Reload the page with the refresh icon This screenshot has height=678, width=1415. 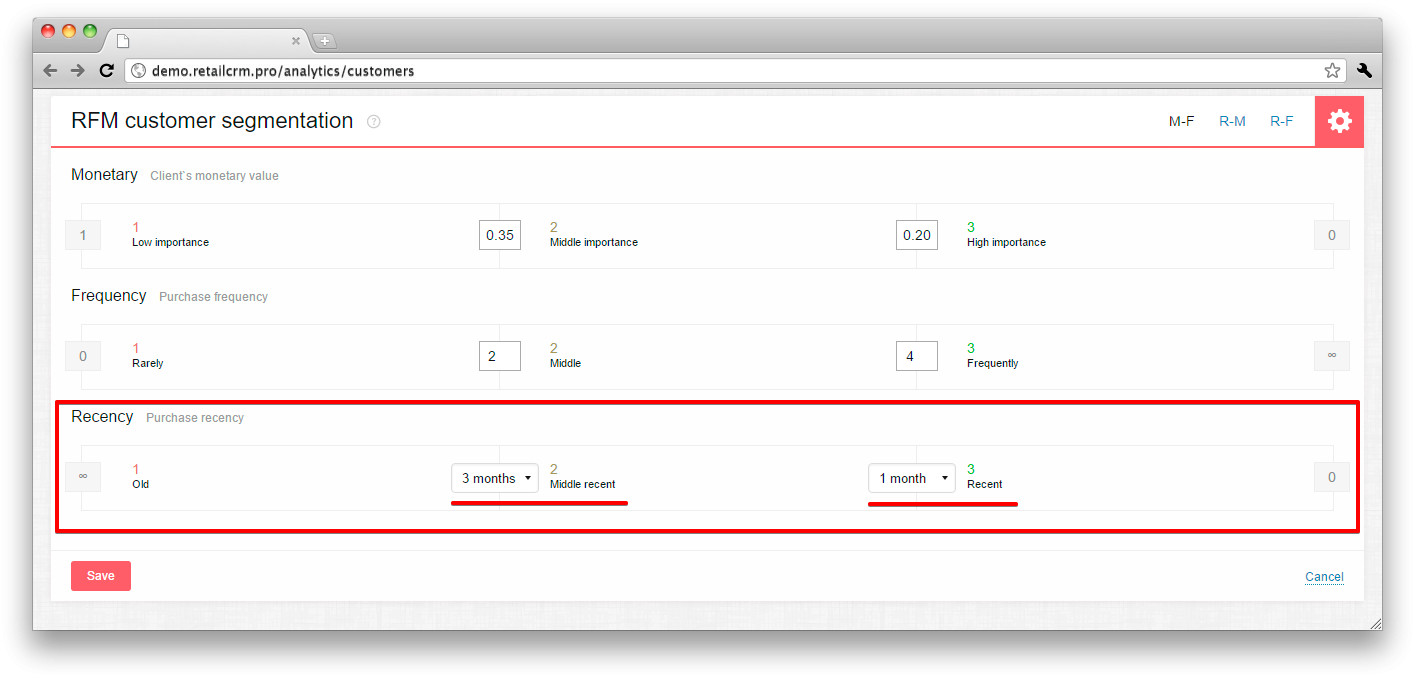coord(106,70)
